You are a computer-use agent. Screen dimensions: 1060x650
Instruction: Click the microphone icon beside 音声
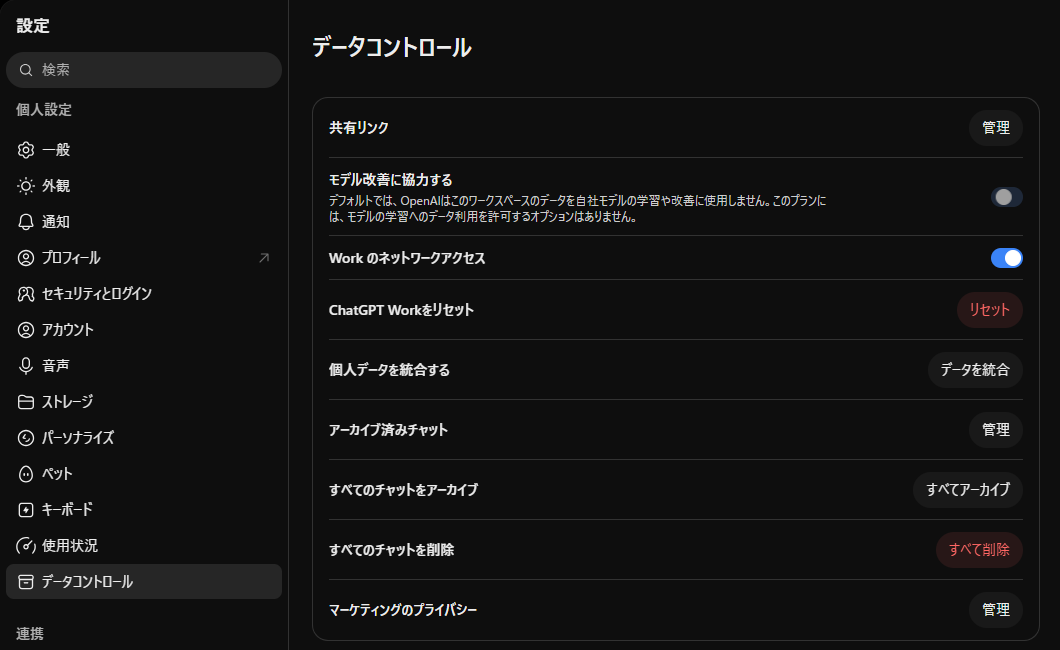26,366
